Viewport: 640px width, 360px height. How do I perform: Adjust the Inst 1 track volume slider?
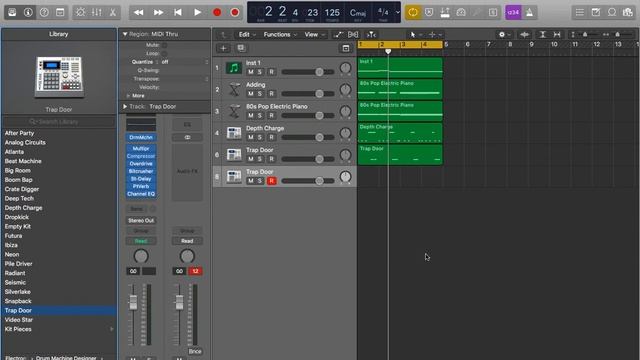click(x=319, y=72)
